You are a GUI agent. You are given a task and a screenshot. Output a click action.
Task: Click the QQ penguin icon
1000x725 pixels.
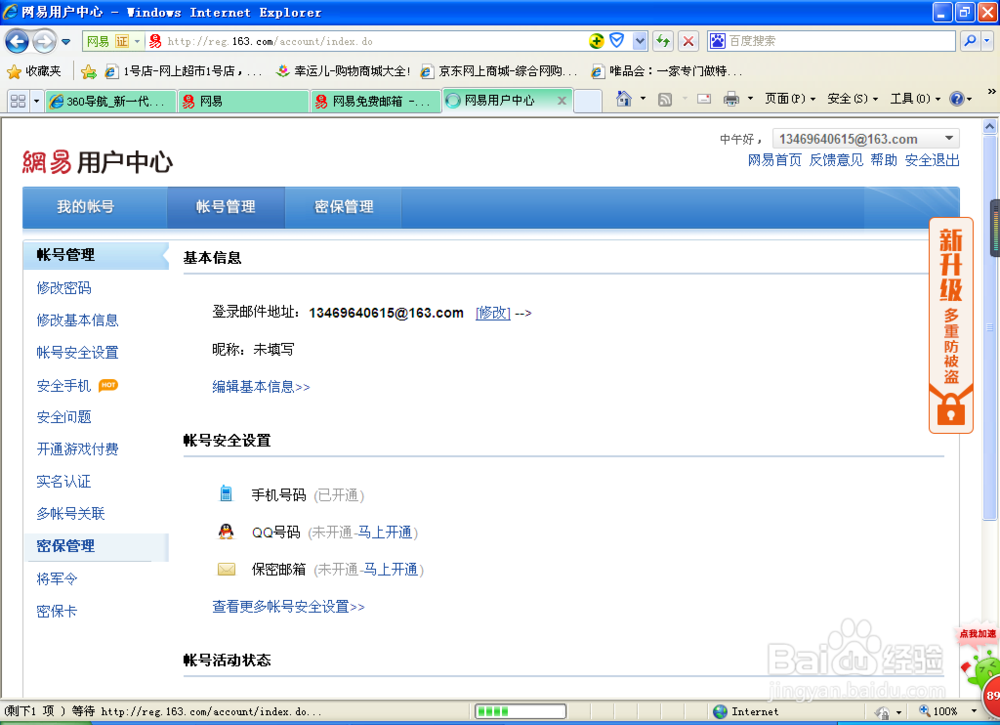(226, 531)
